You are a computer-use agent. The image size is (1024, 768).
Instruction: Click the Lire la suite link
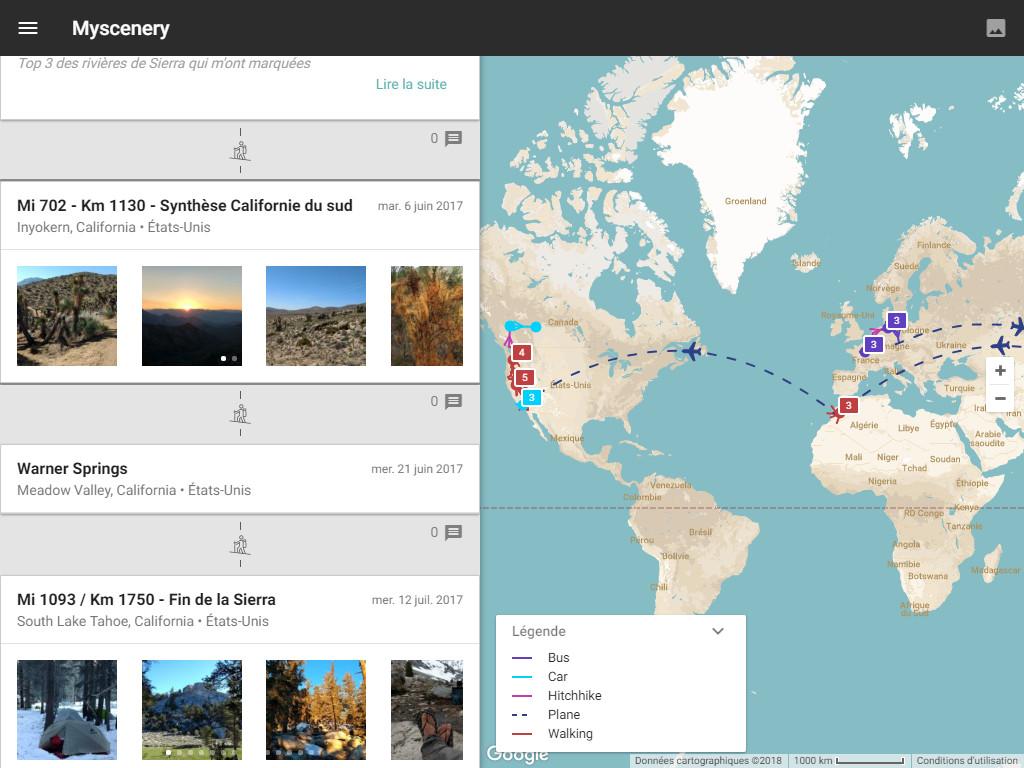pos(411,84)
